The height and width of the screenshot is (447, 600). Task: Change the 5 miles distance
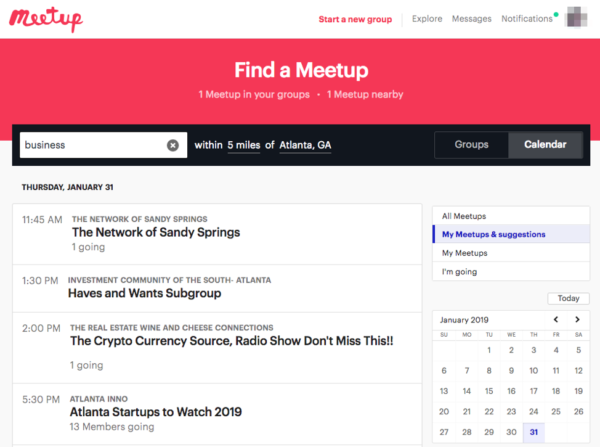(244, 145)
